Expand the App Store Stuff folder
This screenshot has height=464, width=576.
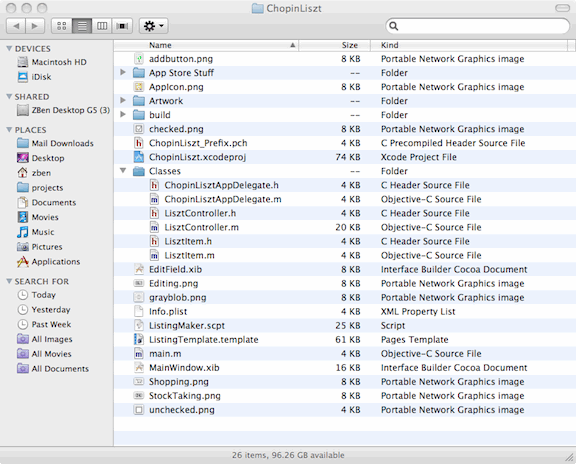coord(123,72)
